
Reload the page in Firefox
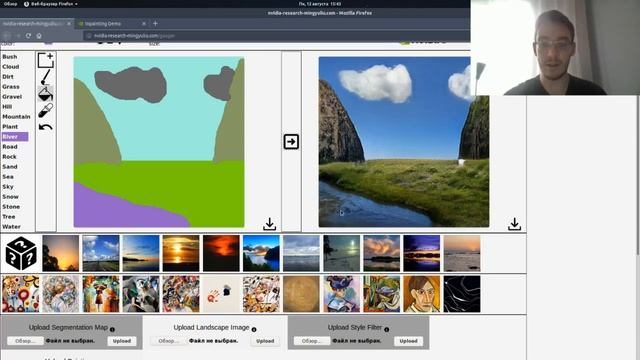(x=28, y=36)
